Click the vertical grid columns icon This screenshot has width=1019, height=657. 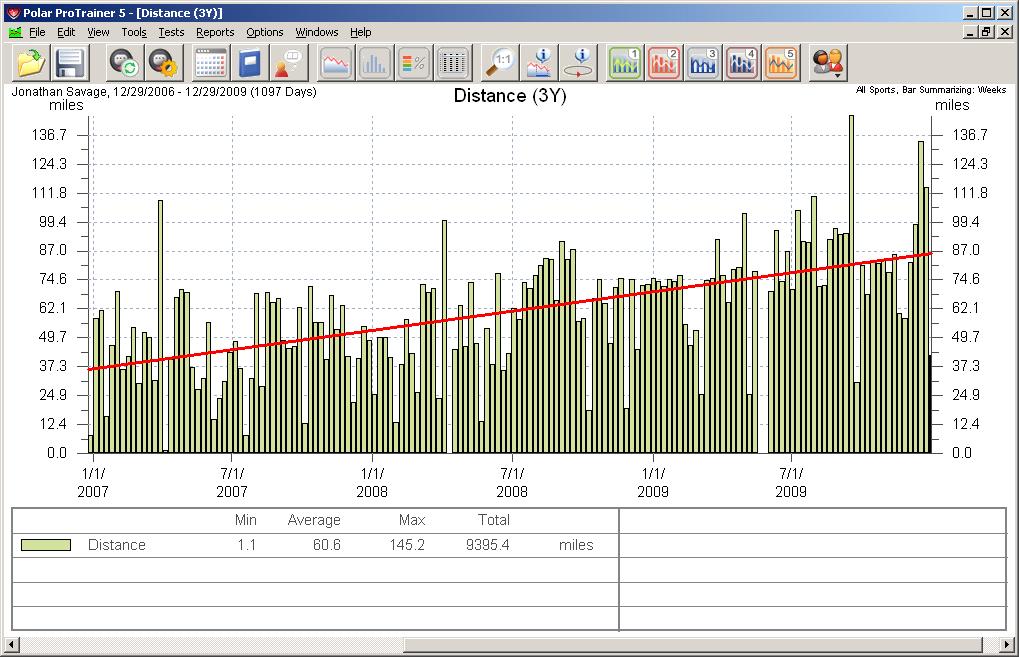pyautogui.click(x=453, y=63)
